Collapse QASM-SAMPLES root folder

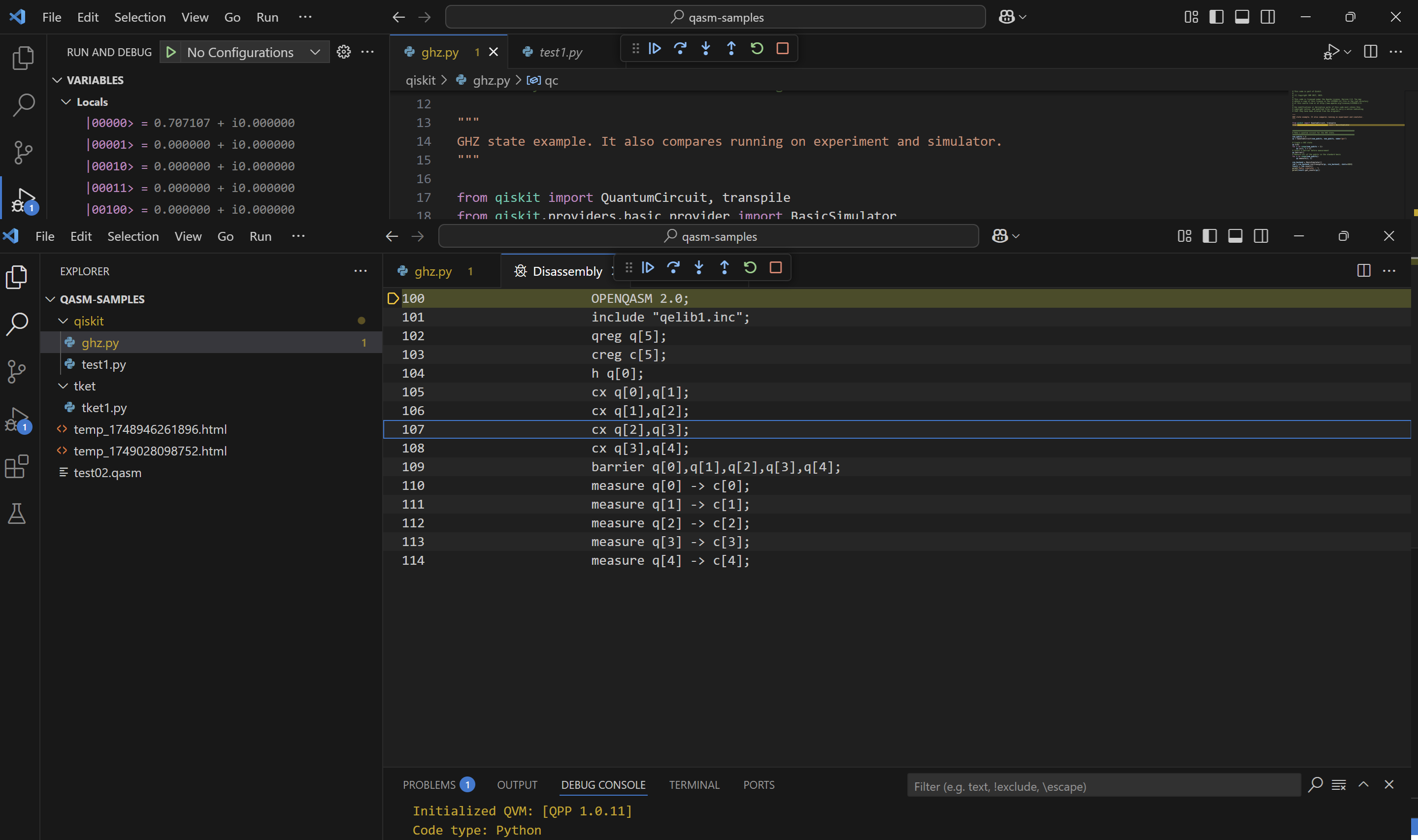point(50,299)
